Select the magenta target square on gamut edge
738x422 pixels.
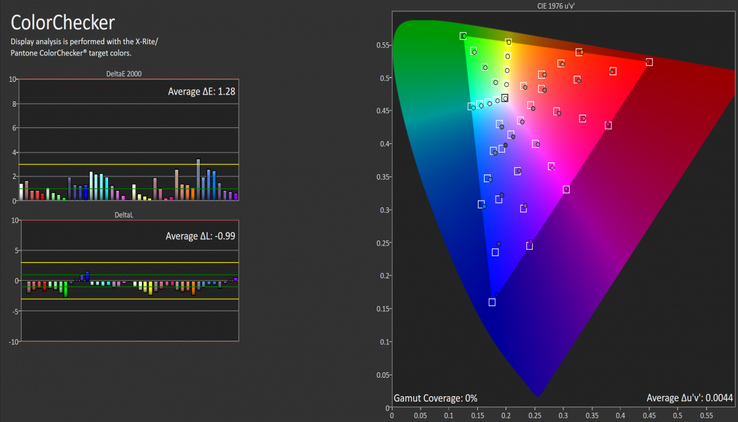[566, 190]
